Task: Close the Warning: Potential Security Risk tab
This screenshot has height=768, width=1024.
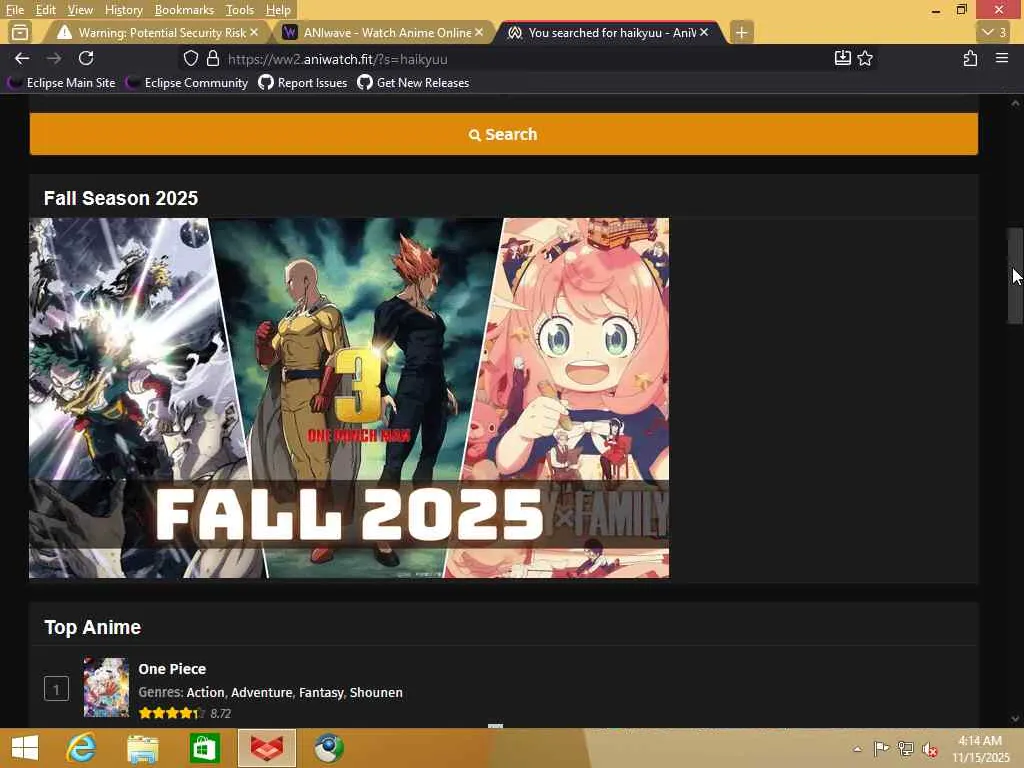Action: (x=254, y=32)
